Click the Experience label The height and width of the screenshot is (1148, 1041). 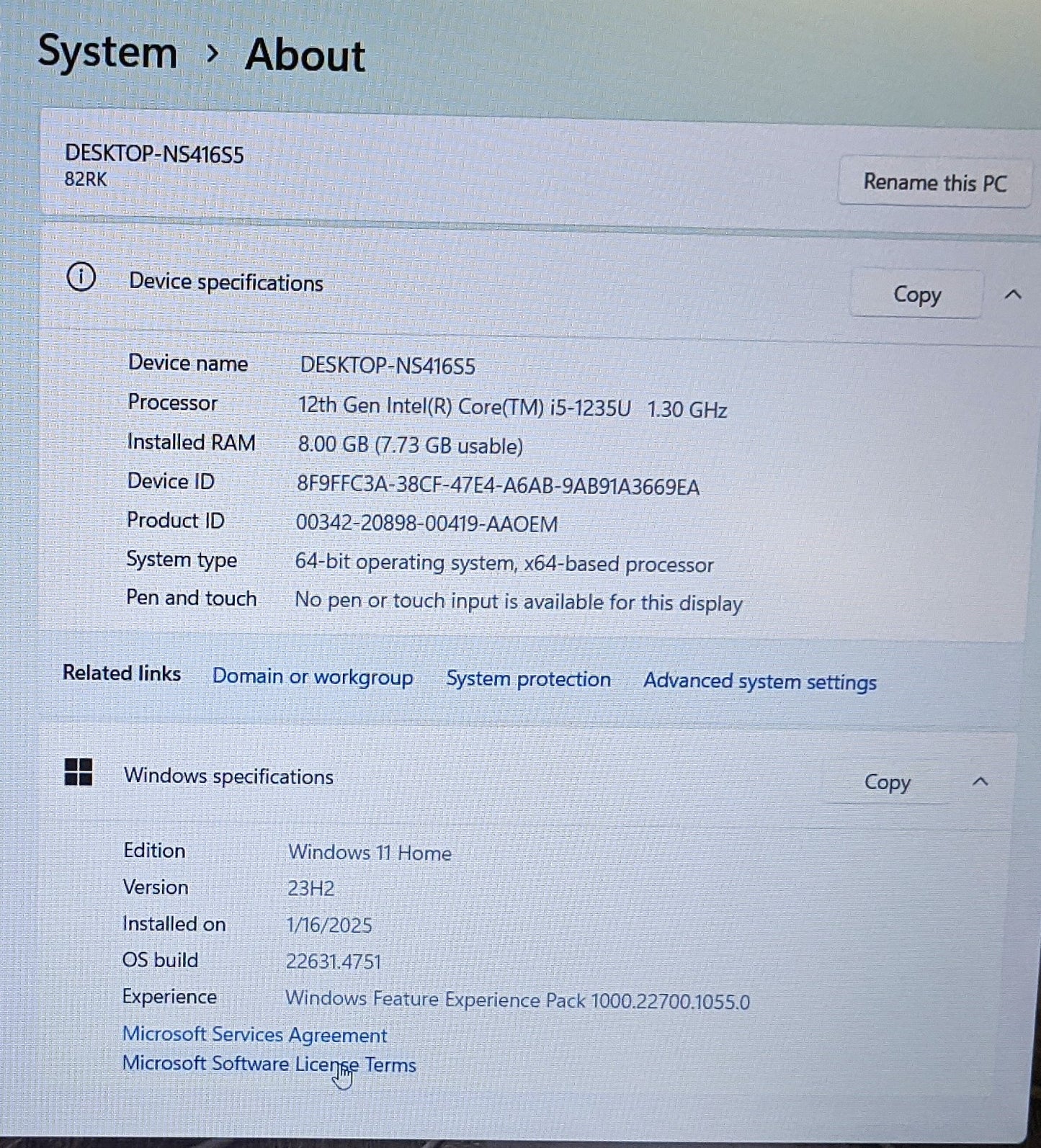(169, 997)
